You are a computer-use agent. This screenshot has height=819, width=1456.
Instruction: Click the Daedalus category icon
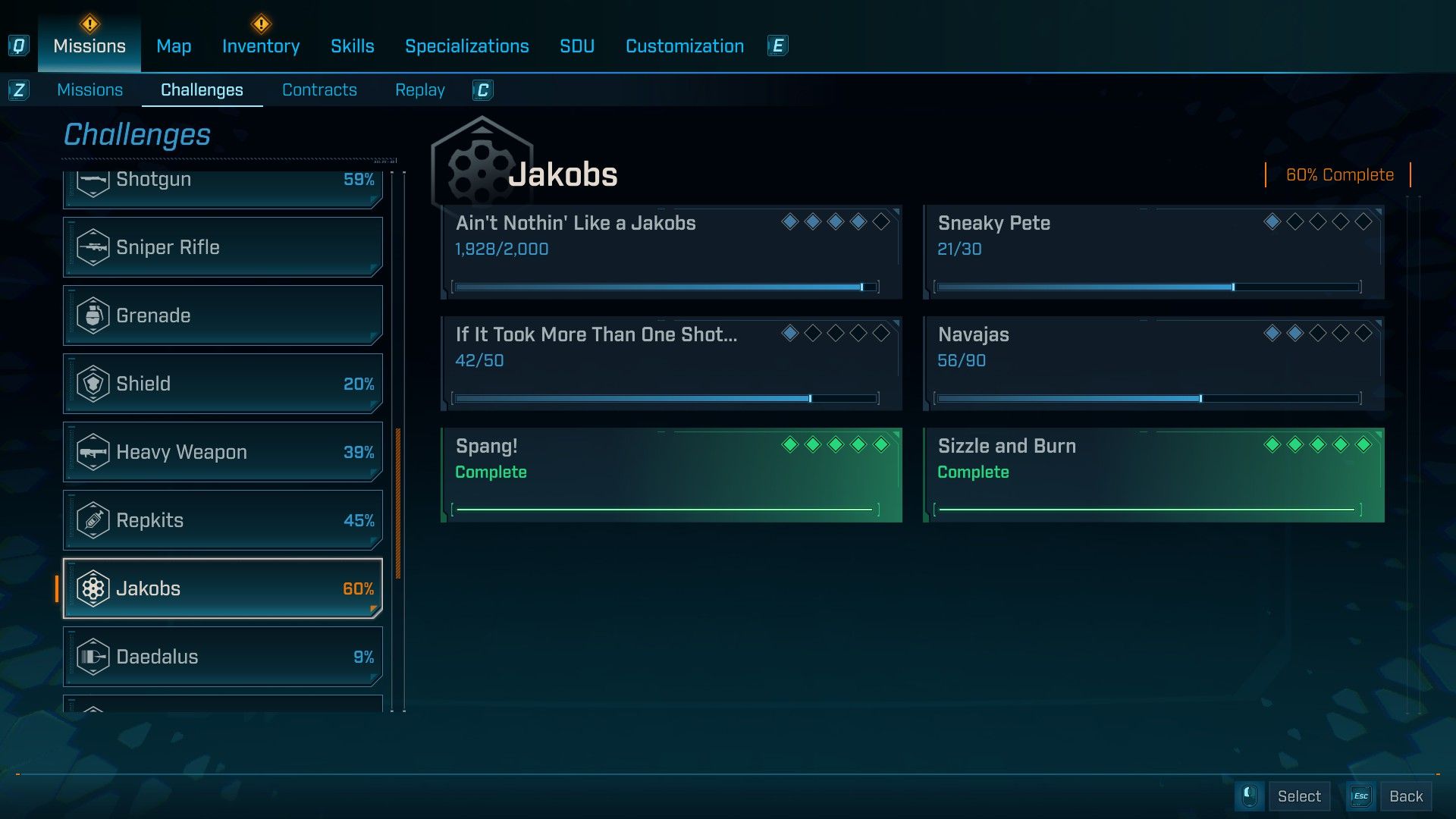coord(93,657)
